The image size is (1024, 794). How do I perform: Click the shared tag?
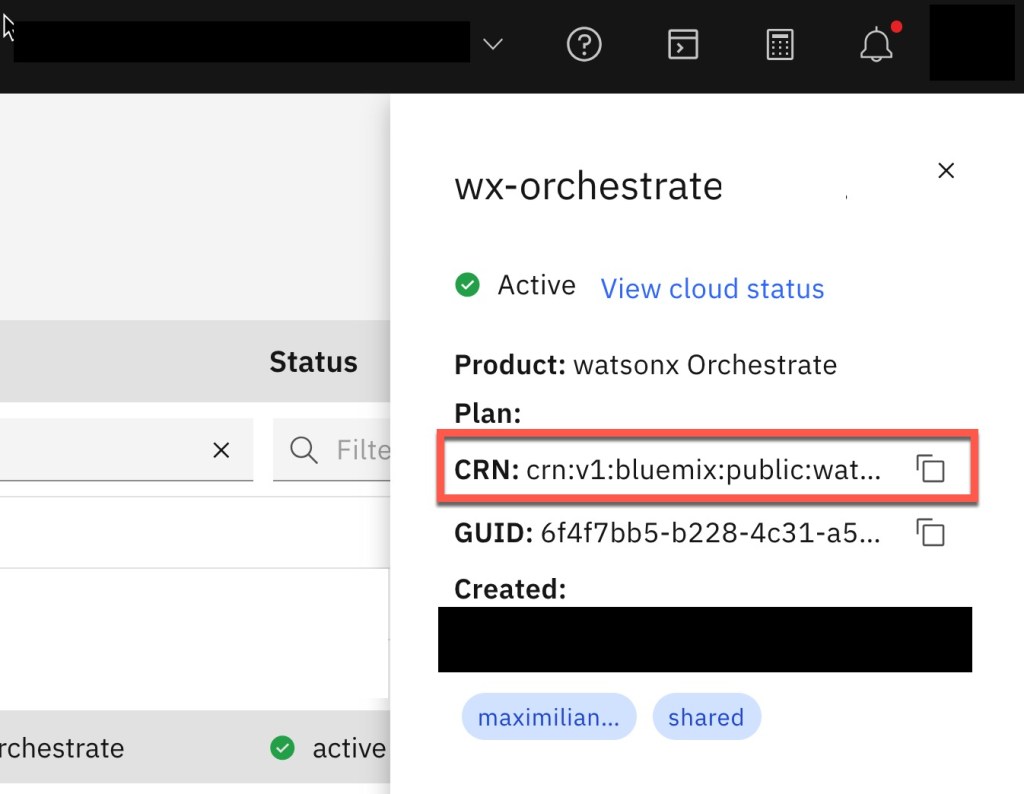[706, 717]
